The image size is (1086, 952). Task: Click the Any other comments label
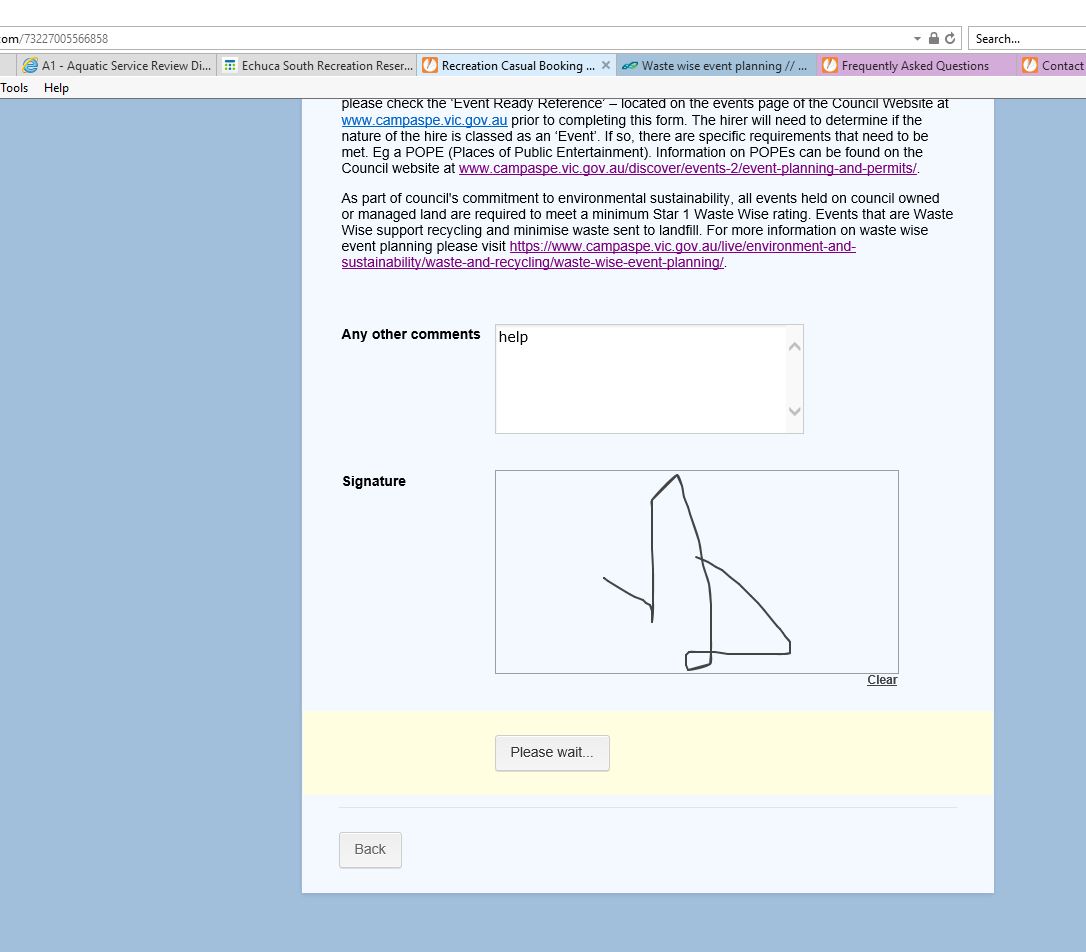point(411,334)
